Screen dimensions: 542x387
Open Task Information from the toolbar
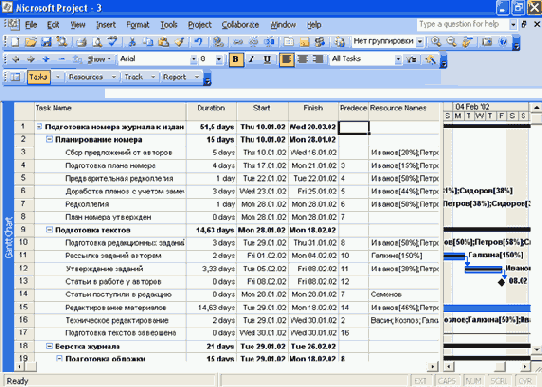click(288, 42)
